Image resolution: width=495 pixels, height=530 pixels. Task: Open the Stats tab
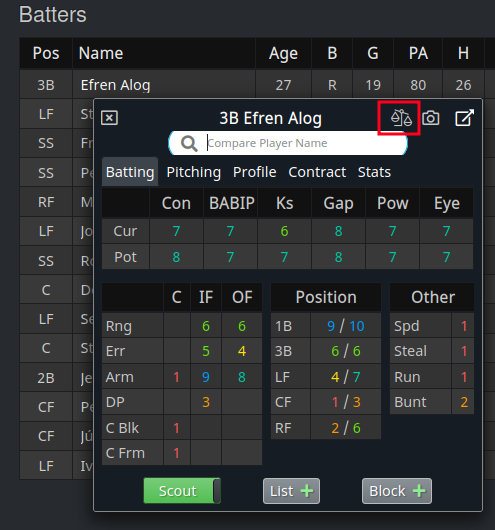point(374,172)
